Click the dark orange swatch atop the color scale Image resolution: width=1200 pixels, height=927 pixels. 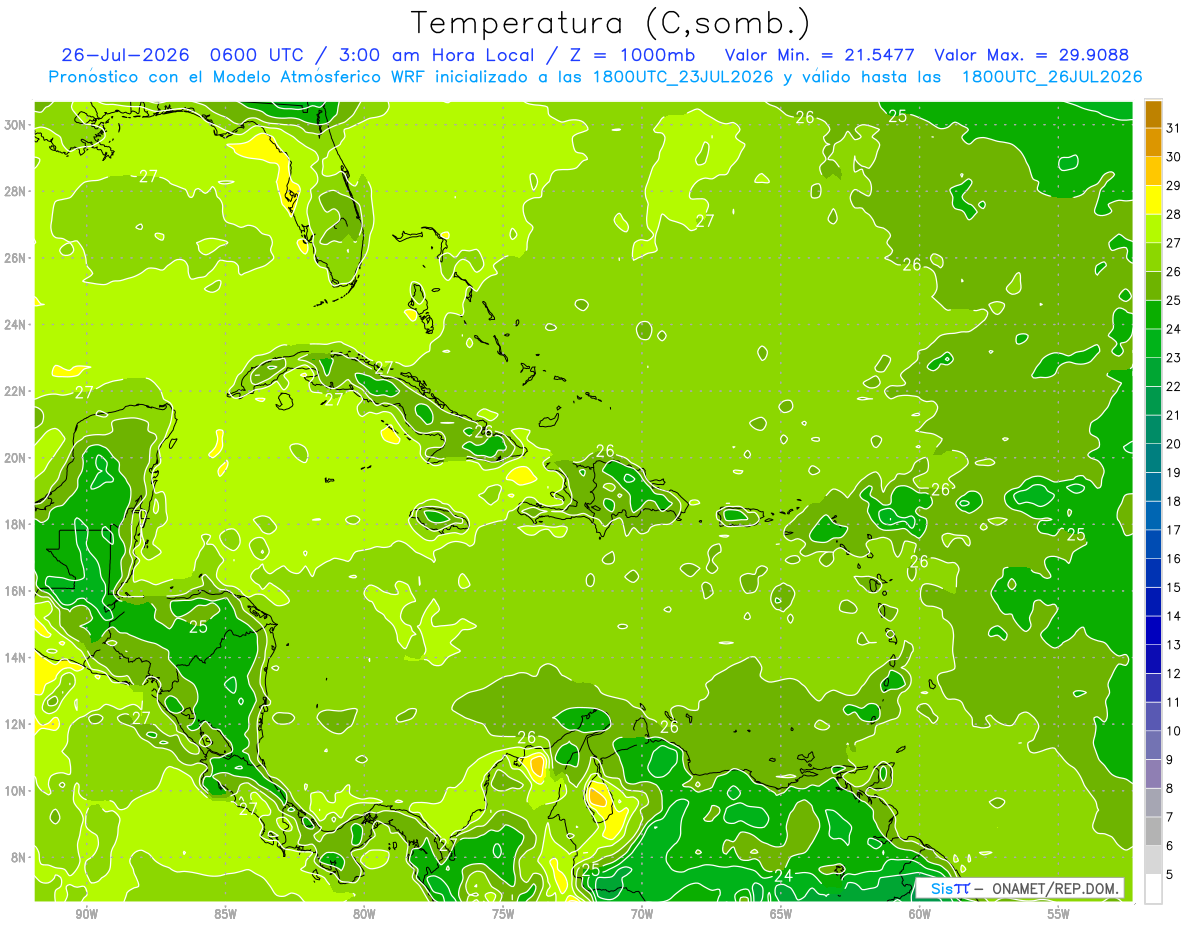click(1153, 114)
